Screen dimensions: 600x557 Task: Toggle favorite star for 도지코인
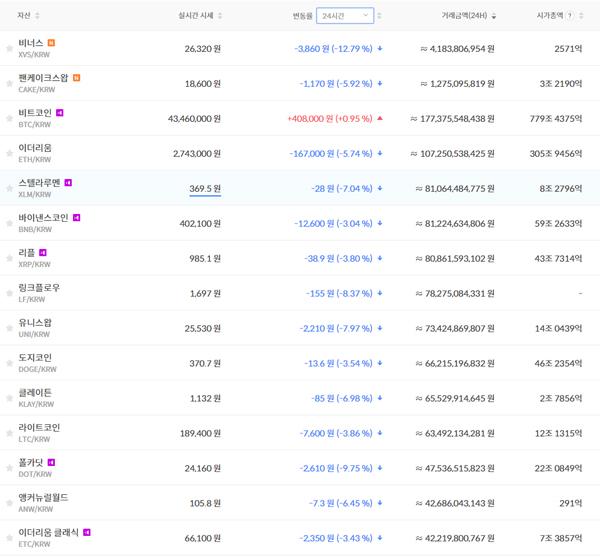click(10, 363)
